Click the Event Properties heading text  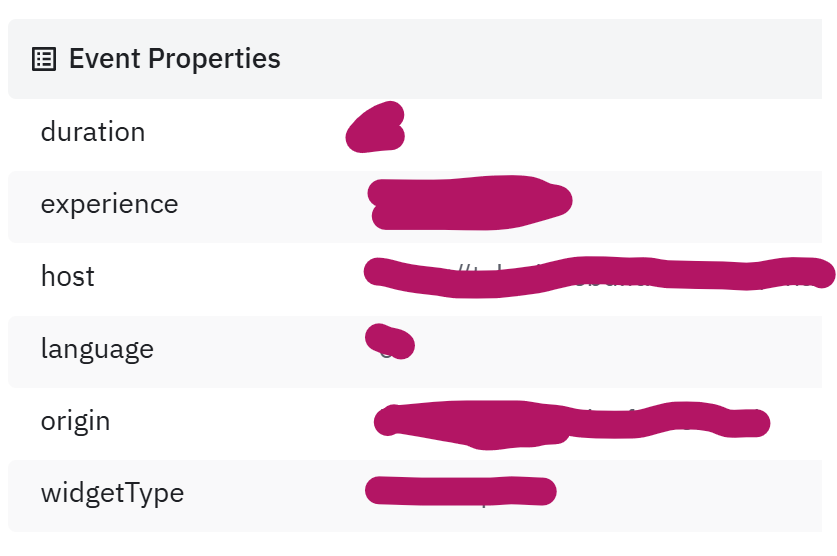click(x=175, y=59)
